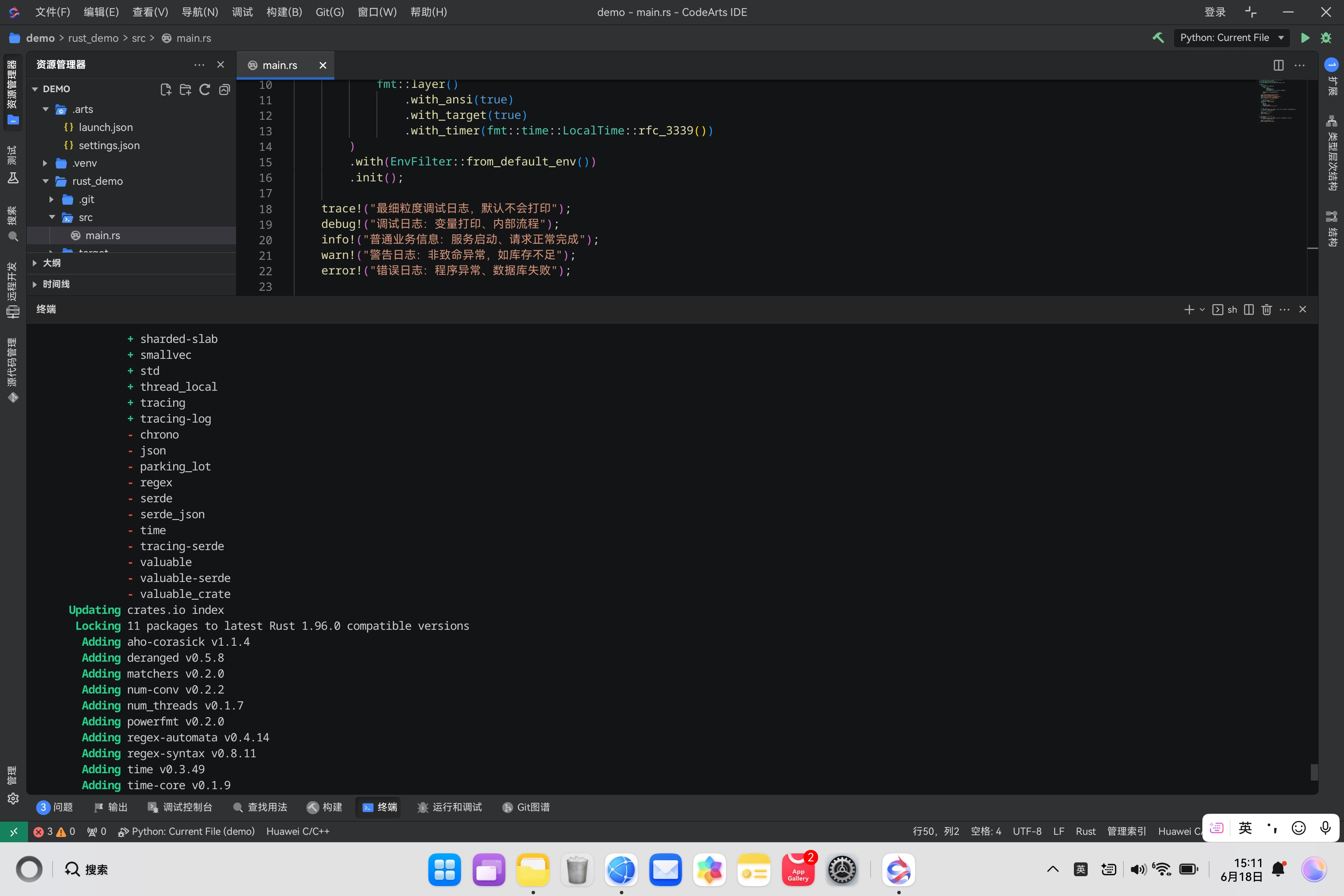Open the notification bell in system tray
This screenshot has height=896, width=1344.
[x=1279, y=869]
